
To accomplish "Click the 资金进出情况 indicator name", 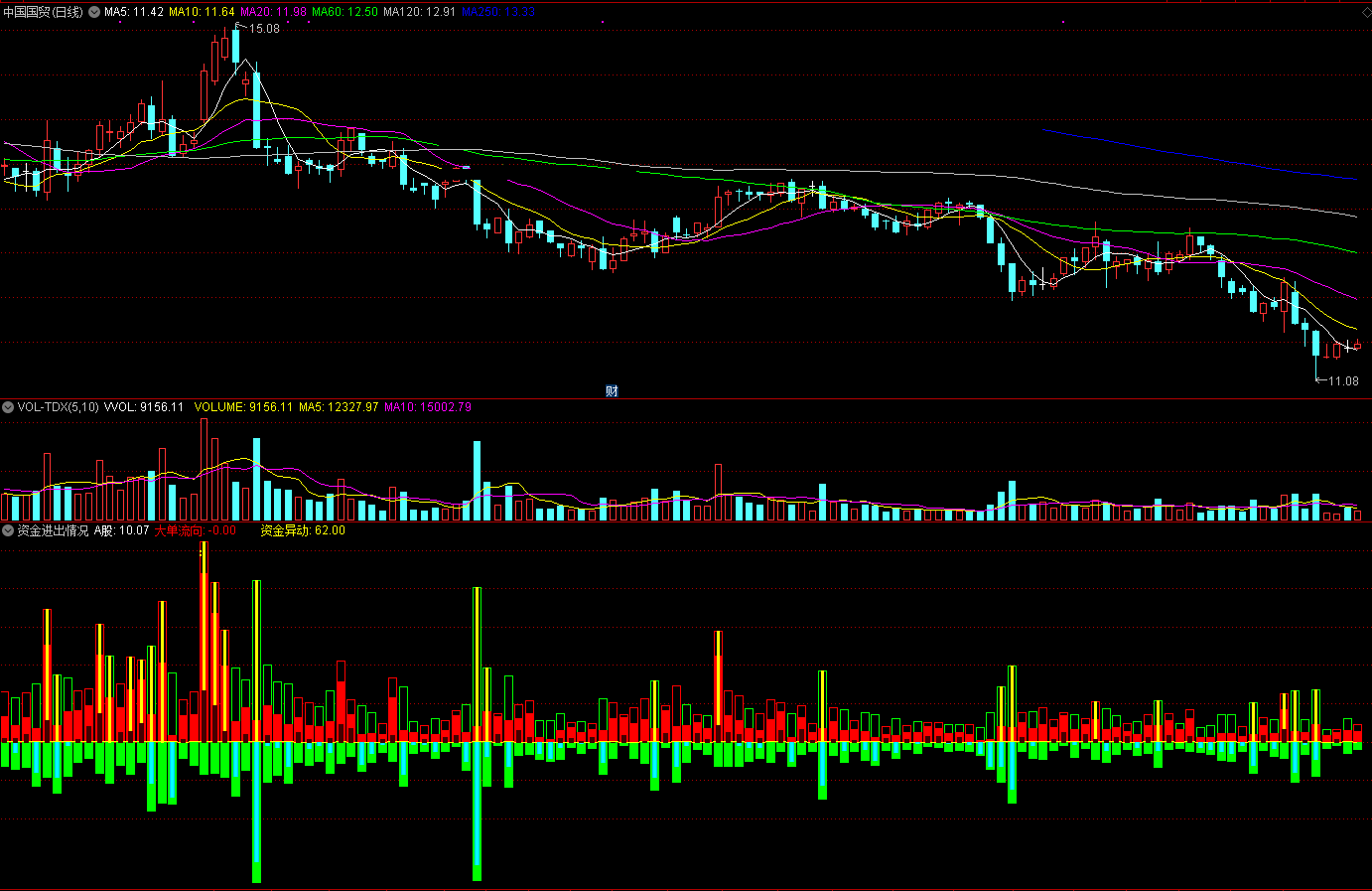I will (x=53, y=530).
